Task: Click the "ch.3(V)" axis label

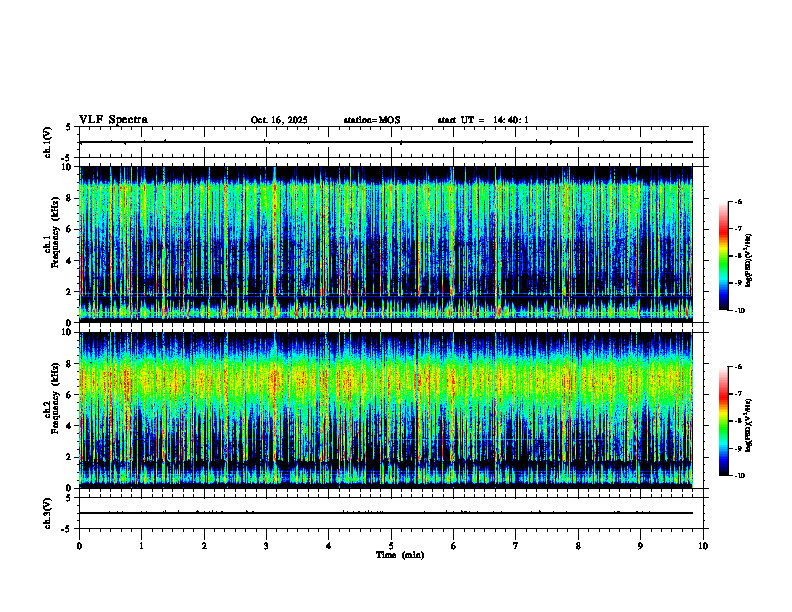Action: [x=48, y=513]
